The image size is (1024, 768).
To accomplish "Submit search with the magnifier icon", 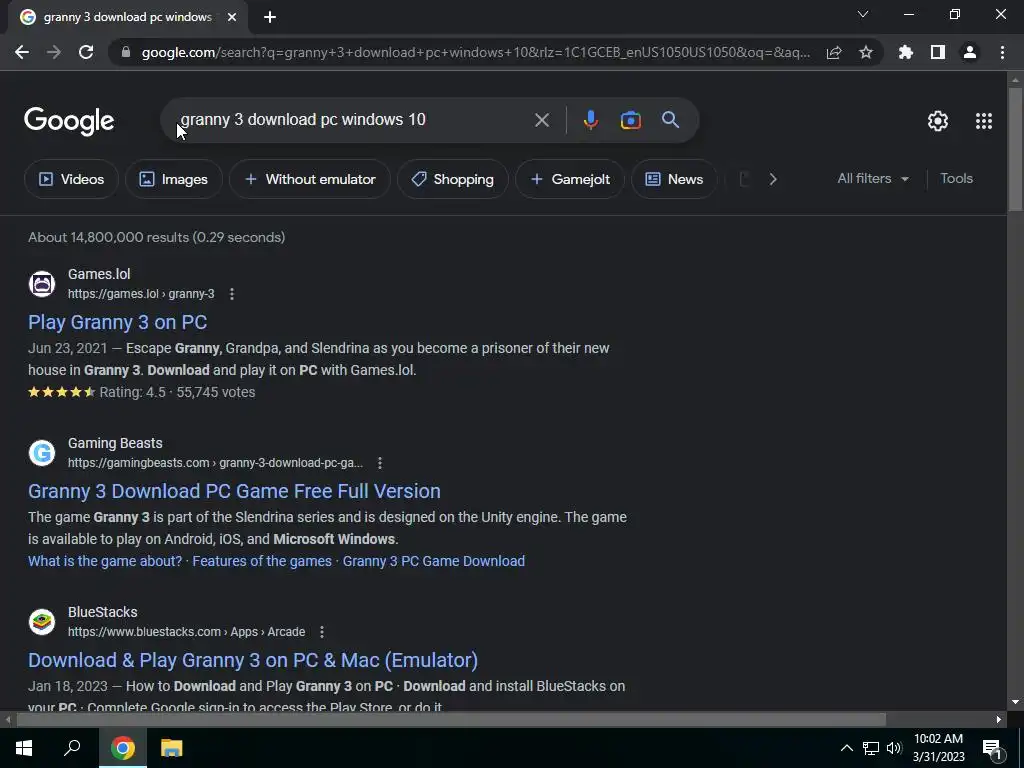I will coord(671,120).
